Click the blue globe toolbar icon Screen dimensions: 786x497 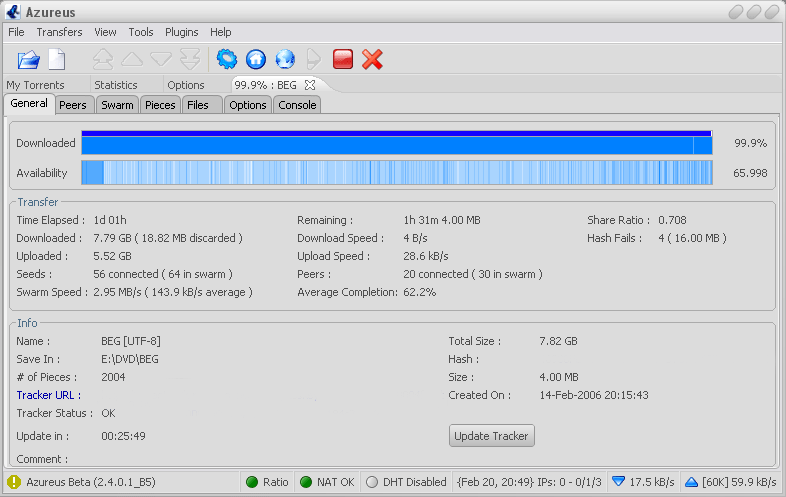[285, 59]
